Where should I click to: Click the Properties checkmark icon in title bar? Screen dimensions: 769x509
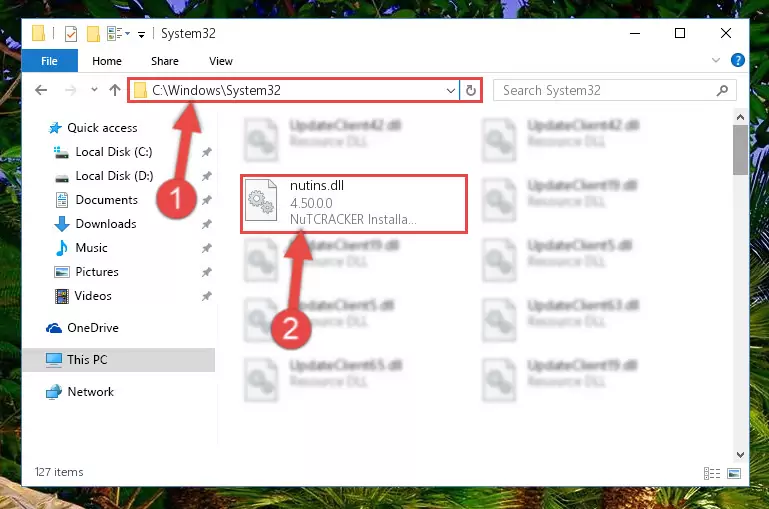coord(71,34)
